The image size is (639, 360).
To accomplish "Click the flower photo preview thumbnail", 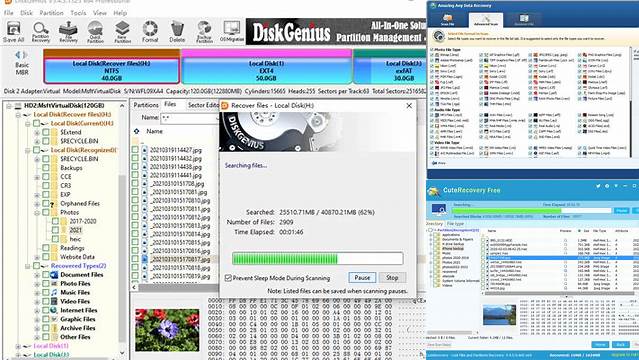I will 167,330.
